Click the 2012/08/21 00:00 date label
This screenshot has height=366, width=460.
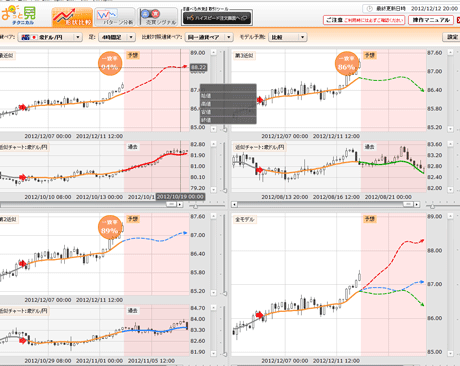coord(388,197)
